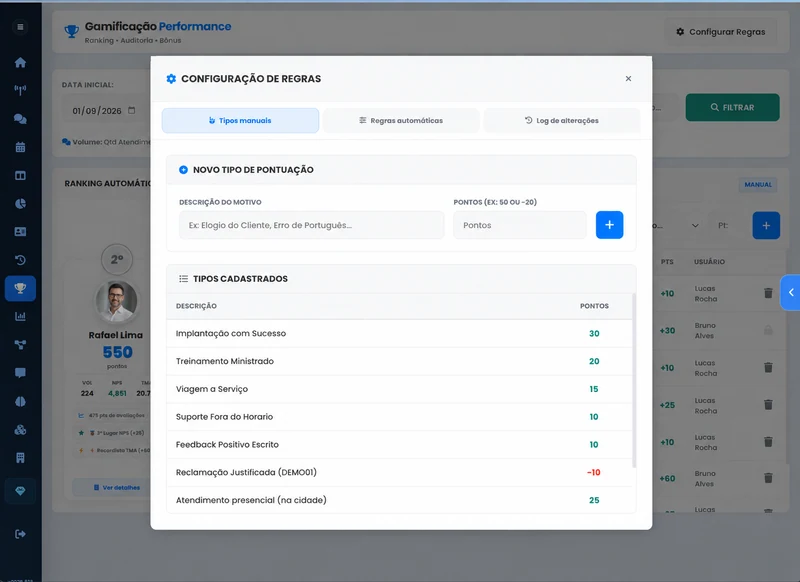This screenshot has height=582, width=800.
Task: Open the stacked cubes sidebar icon
Action: [20, 429]
